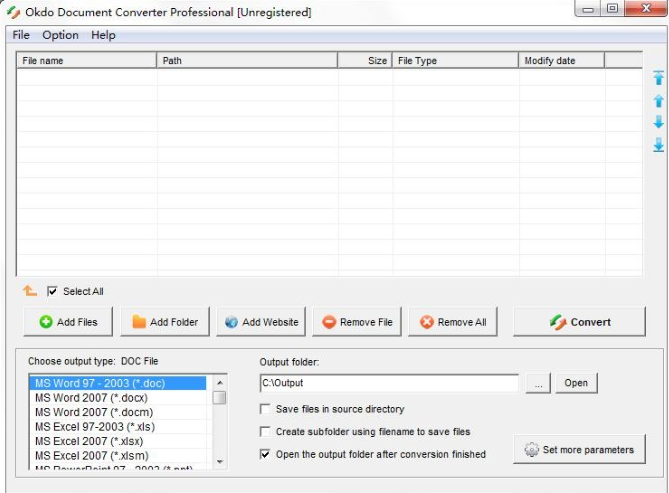This screenshot has height=493, width=669.
Task: Click the Open output folder button
Action: pos(576,383)
